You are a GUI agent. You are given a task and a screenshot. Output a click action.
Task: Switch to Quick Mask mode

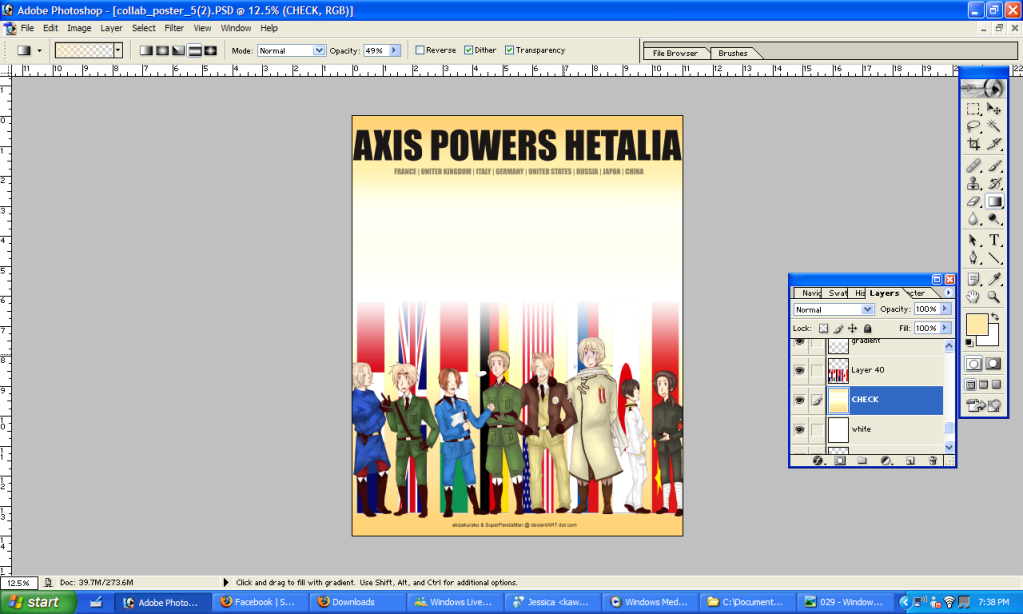pos(994,364)
